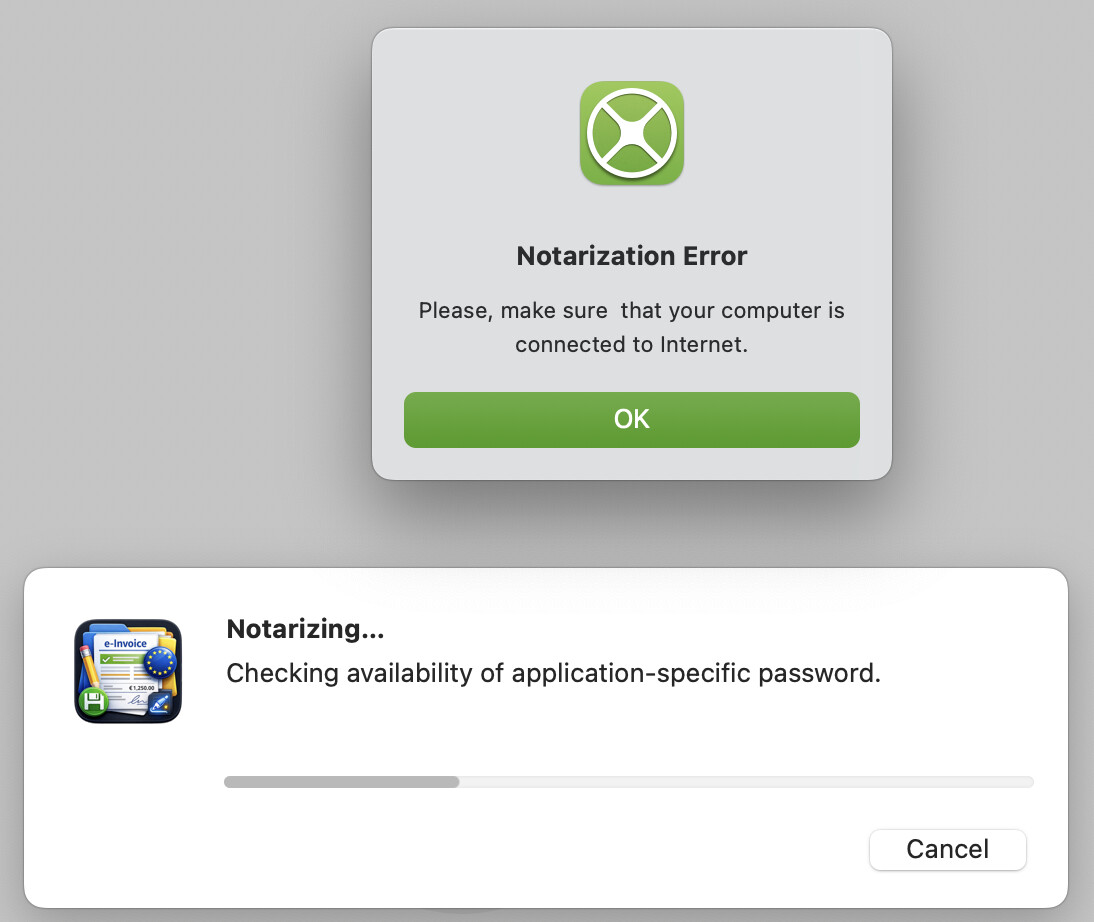1094x922 pixels.
Task: Click the yellow pencil on the e-Invoice icon
Action: click(90, 666)
